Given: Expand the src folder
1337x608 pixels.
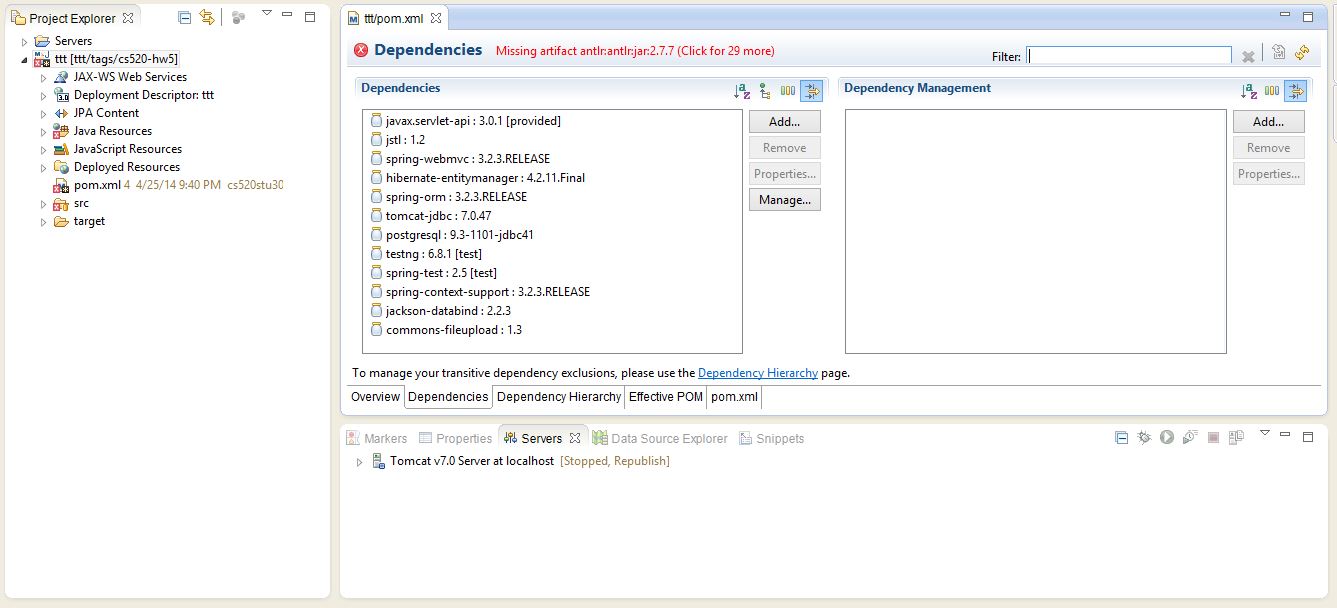Looking at the screenshot, I should (x=44, y=204).
